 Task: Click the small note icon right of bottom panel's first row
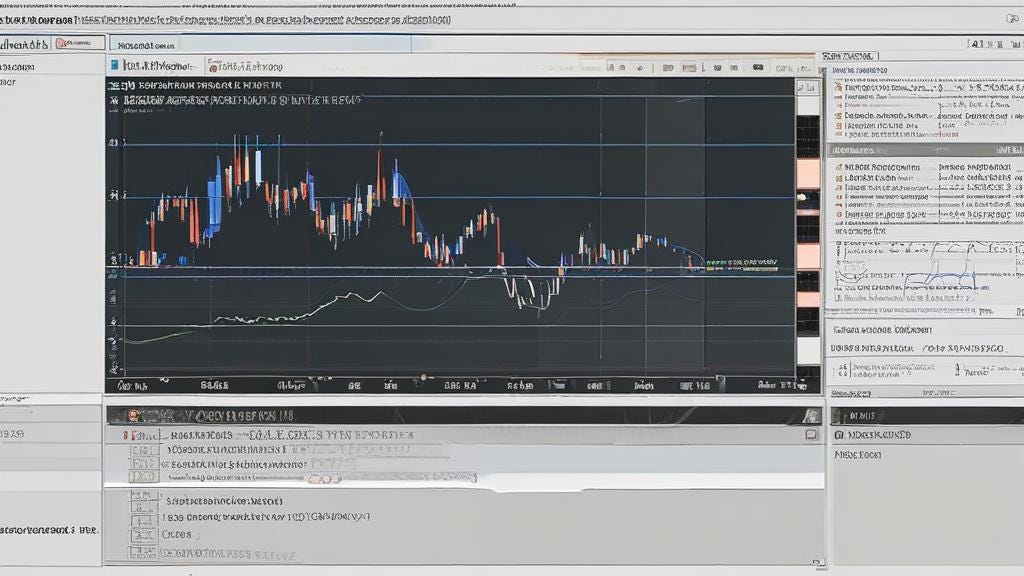pos(811,434)
